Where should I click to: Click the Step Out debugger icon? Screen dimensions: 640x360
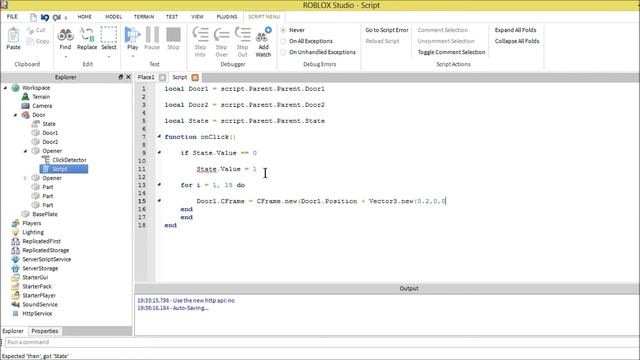coord(243,35)
